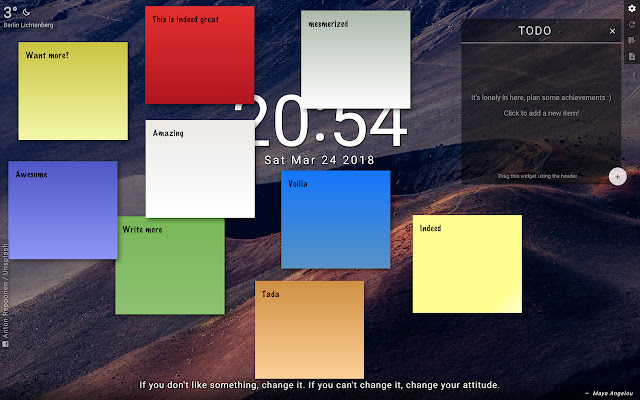Open settings via the gear icon

[x=631, y=9]
